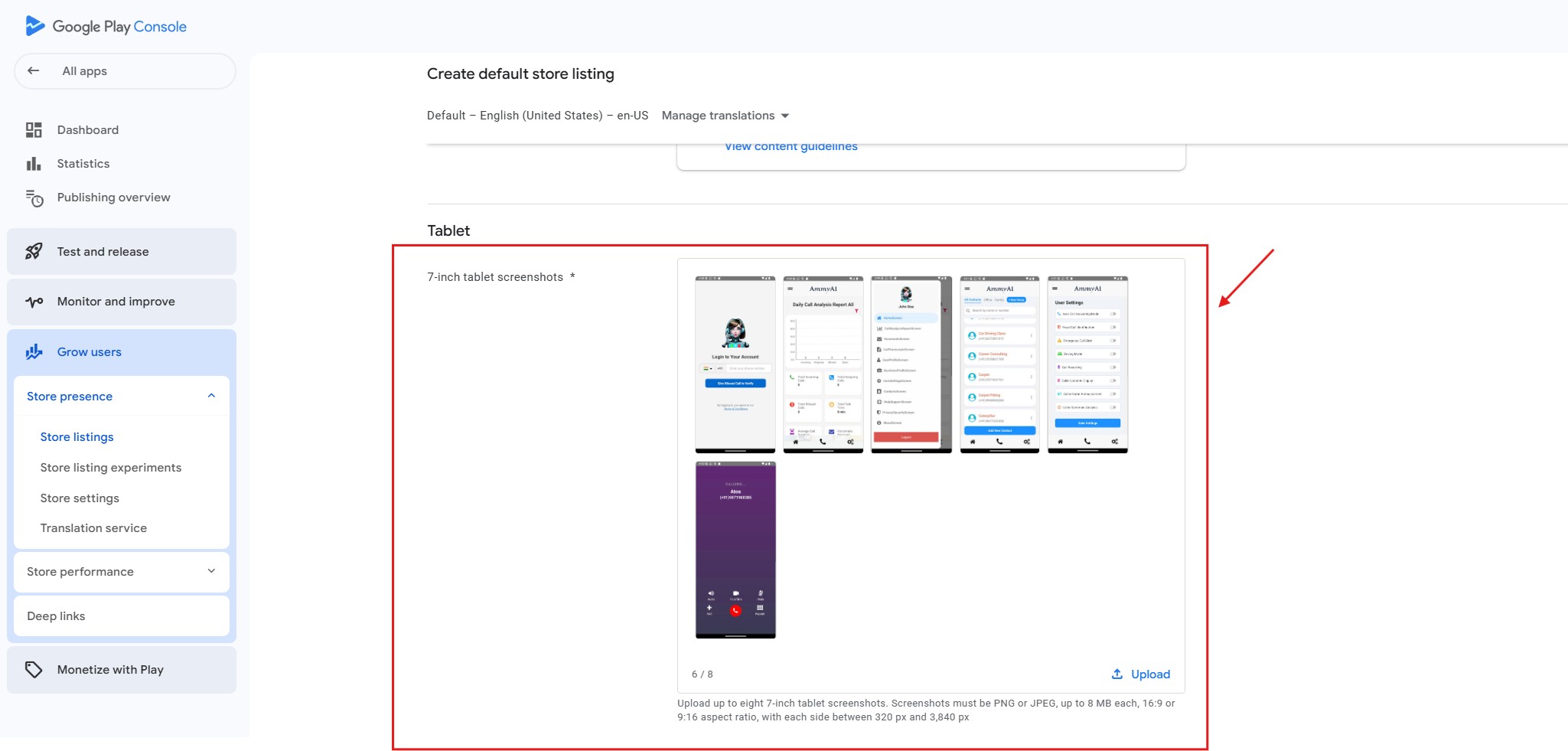This screenshot has width=1568, height=751.
Task: Click the Grow users chart icon
Action: [34, 352]
